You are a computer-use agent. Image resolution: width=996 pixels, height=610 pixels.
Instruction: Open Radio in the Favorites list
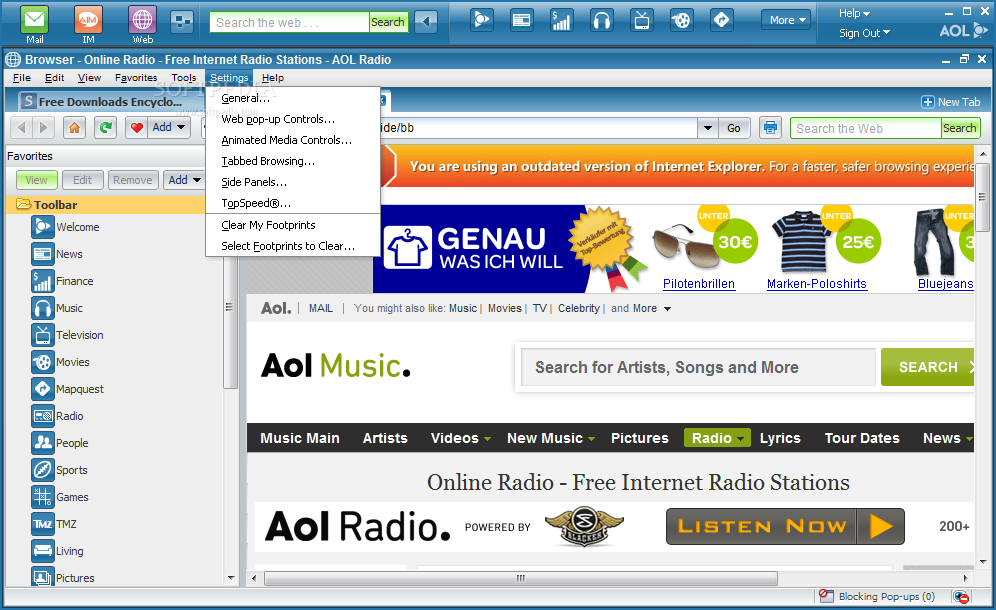tap(58, 416)
